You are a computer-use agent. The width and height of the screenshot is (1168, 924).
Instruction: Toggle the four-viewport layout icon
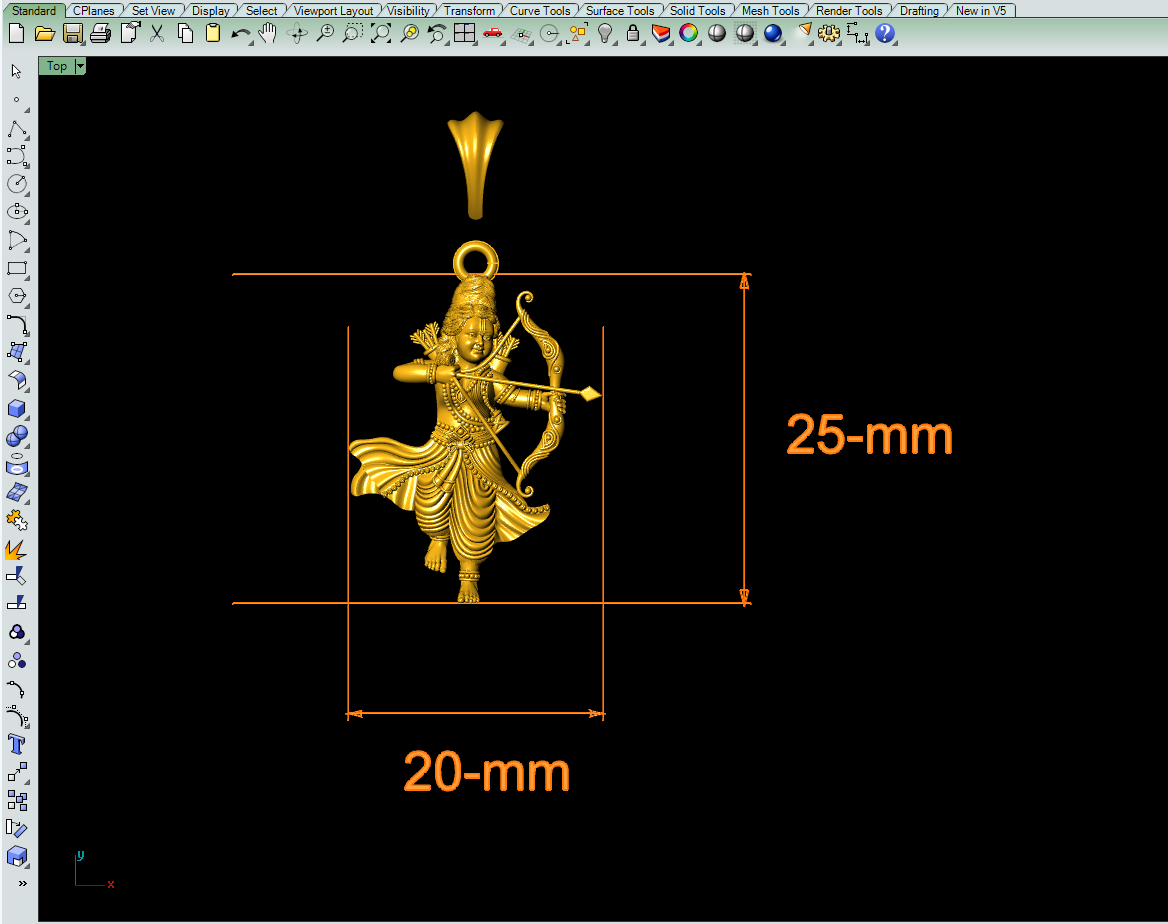(x=464, y=33)
